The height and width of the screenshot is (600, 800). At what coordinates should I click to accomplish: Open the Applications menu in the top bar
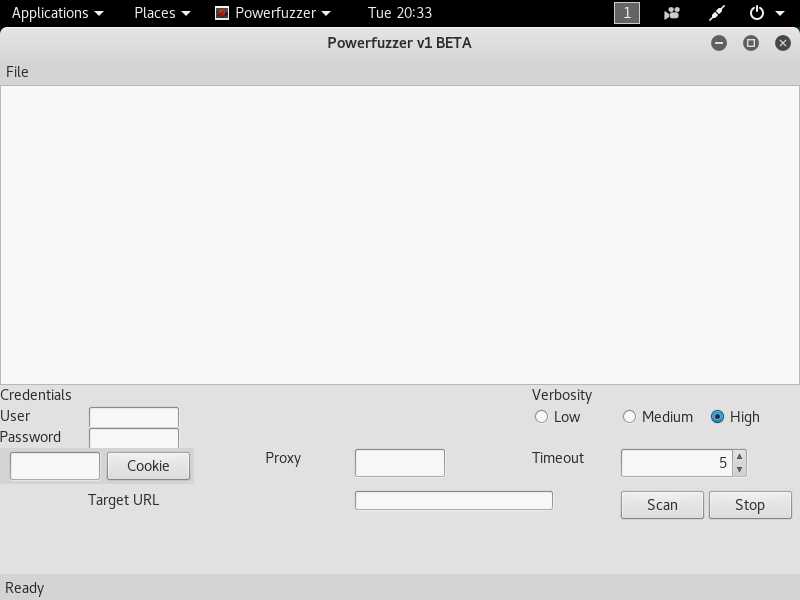pos(57,13)
